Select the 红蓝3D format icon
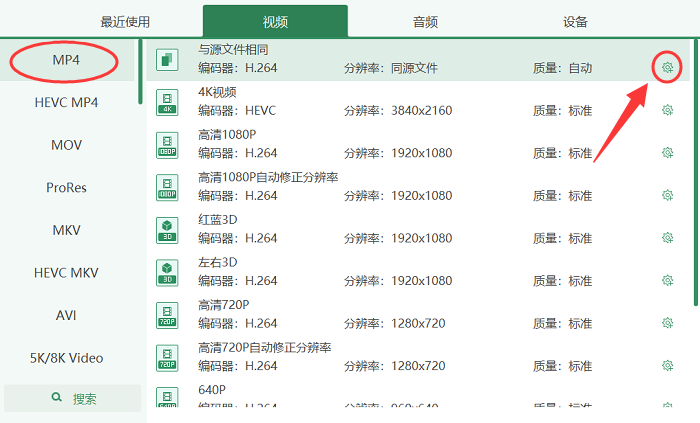The width and height of the screenshot is (700, 423). [167, 230]
